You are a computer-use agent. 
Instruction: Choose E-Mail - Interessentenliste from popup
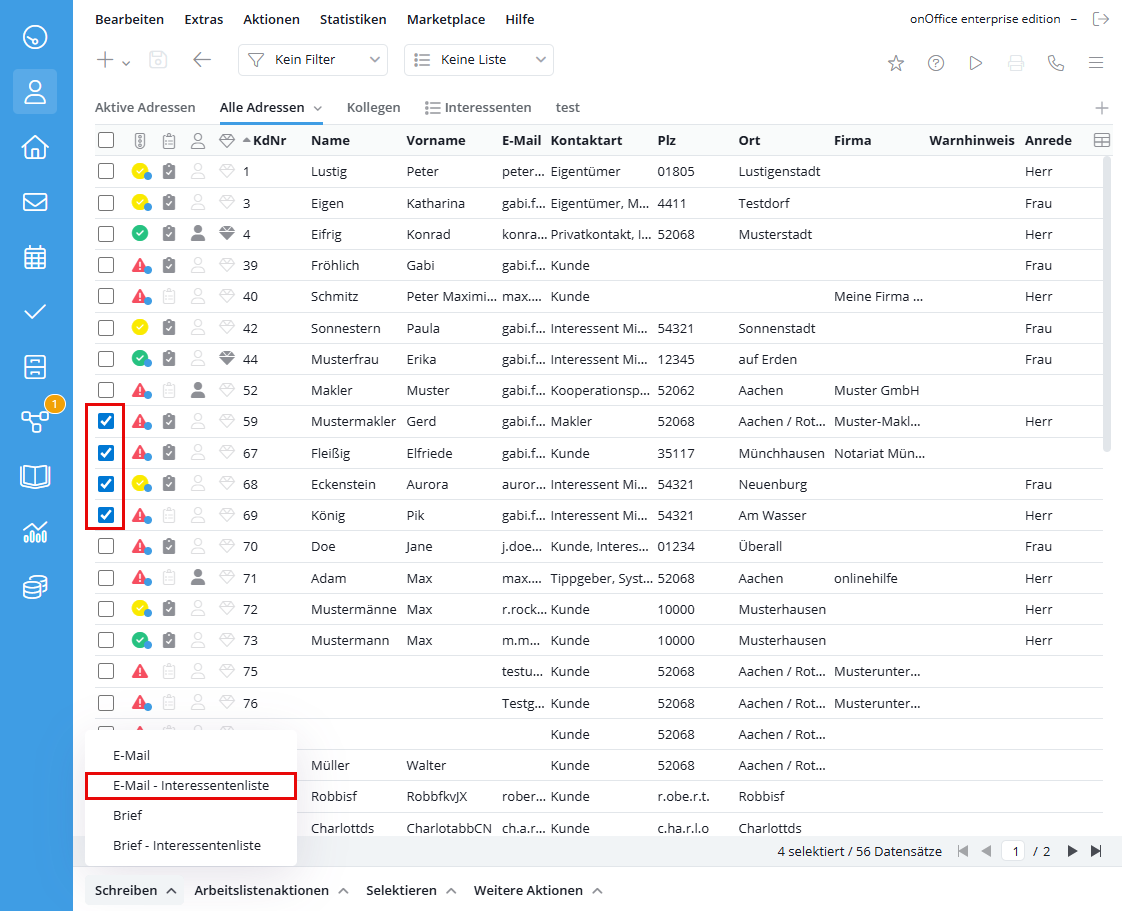pyautogui.click(x=190, y=785)
